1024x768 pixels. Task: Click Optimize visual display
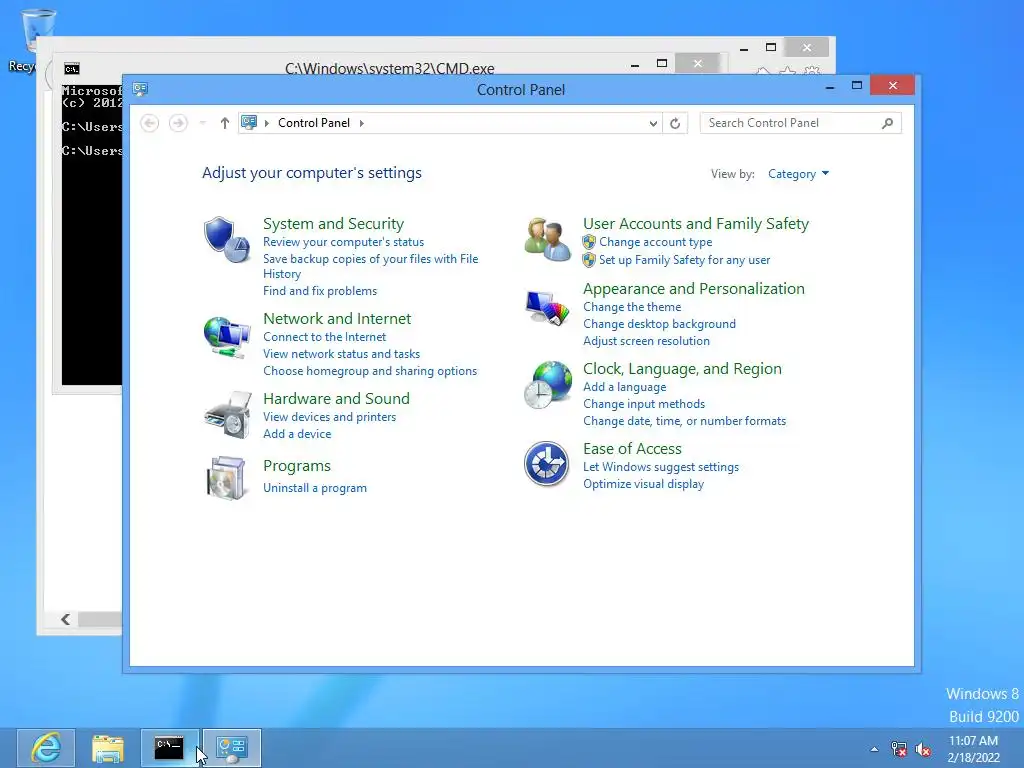pos(643,484)
